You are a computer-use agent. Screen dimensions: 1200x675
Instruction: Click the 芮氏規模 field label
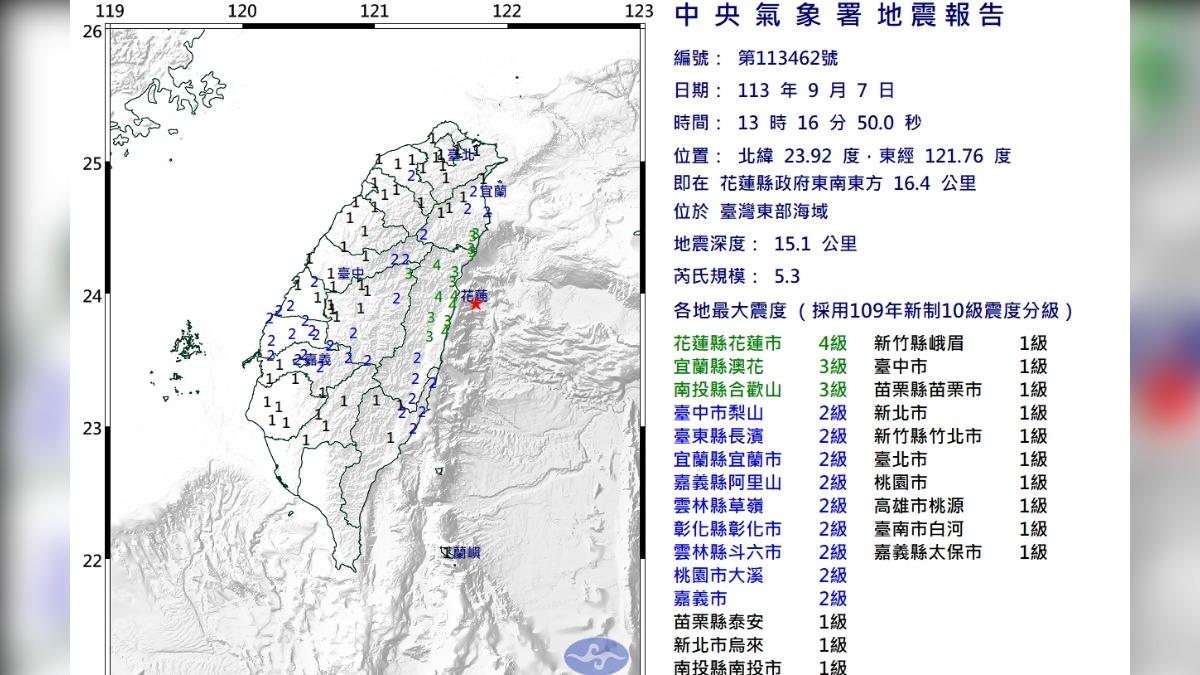coord(718,277)
